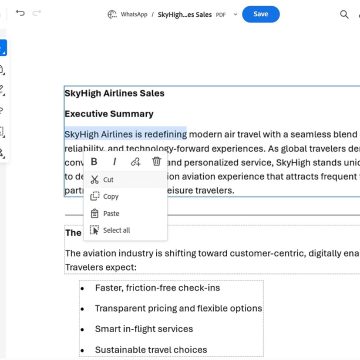Italicize the selected text
The width and height of the screenshot is (360, 360).
tap(115, 162)
